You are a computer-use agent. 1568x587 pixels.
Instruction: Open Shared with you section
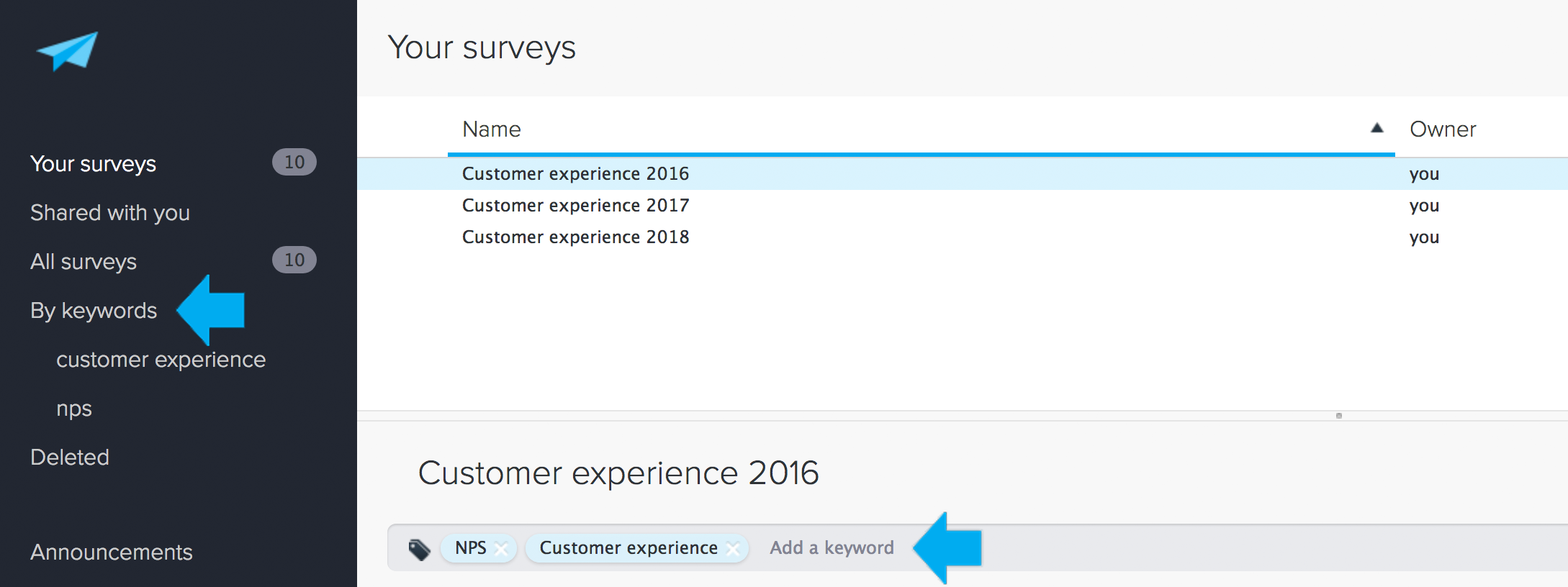coord(110,213)
